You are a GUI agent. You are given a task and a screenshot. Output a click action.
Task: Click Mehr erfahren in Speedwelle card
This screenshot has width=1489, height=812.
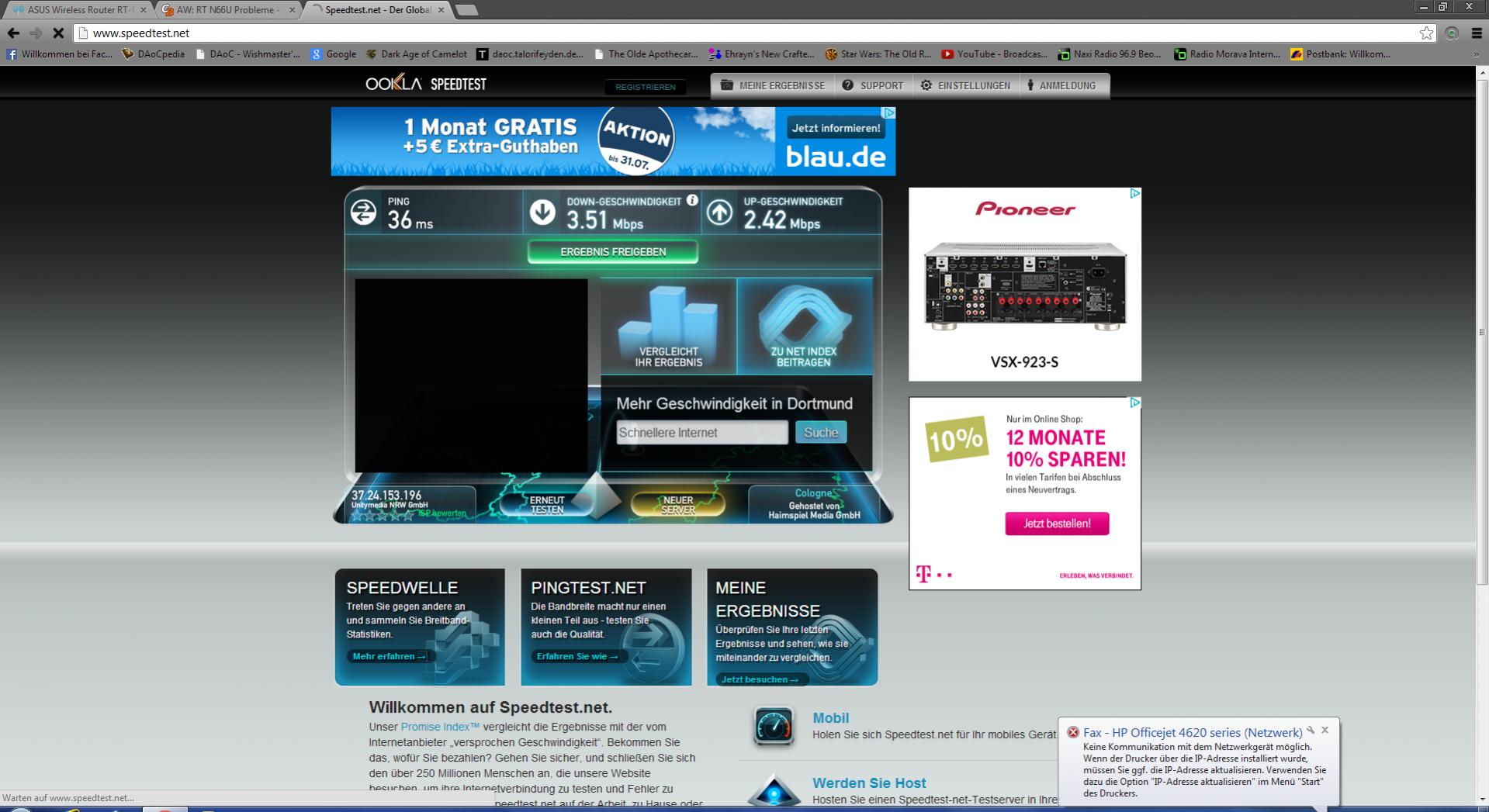click(389, 656)
